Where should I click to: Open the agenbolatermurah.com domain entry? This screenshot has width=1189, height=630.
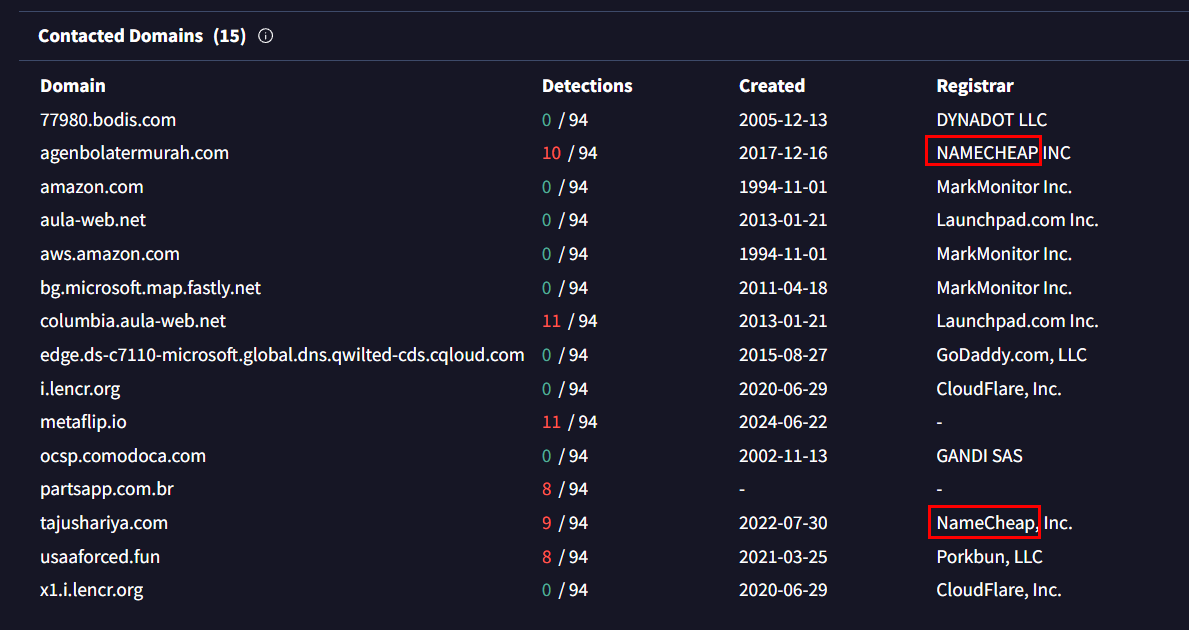[x=134, y=153]
